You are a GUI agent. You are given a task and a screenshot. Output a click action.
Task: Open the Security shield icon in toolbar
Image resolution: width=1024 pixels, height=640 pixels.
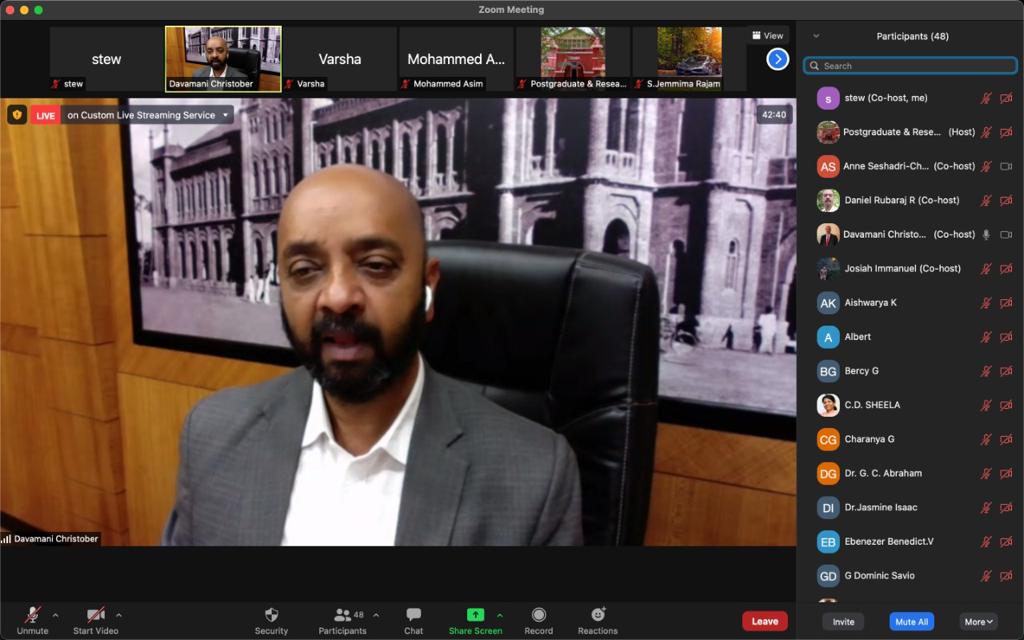(x=271, y=615)
